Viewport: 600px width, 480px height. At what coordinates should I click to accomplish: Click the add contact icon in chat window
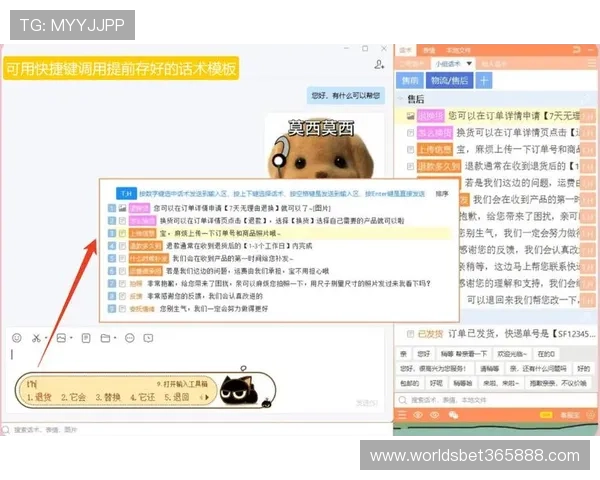click(379, 64)
